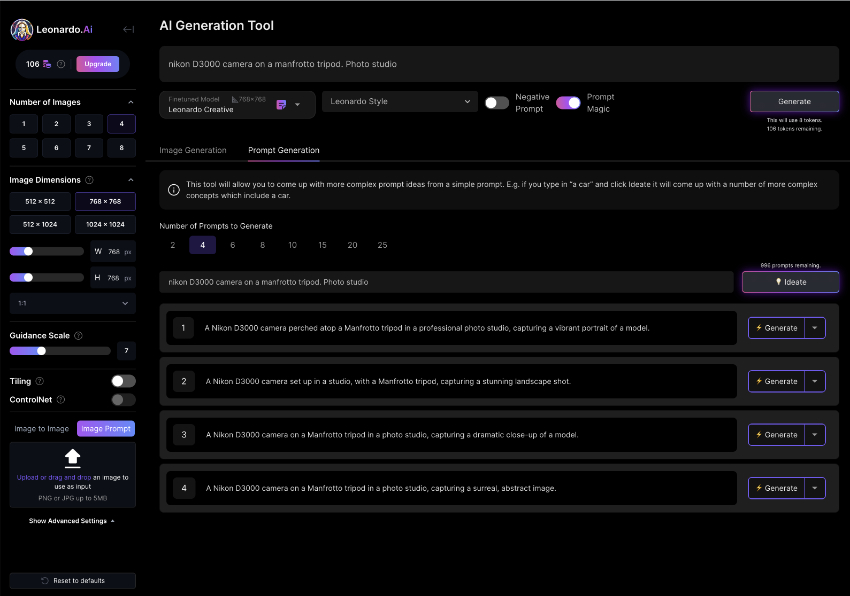Set number of prompts to 15
Image resolution: width=850 pixels, height=596 pixels.
[323, 245]
